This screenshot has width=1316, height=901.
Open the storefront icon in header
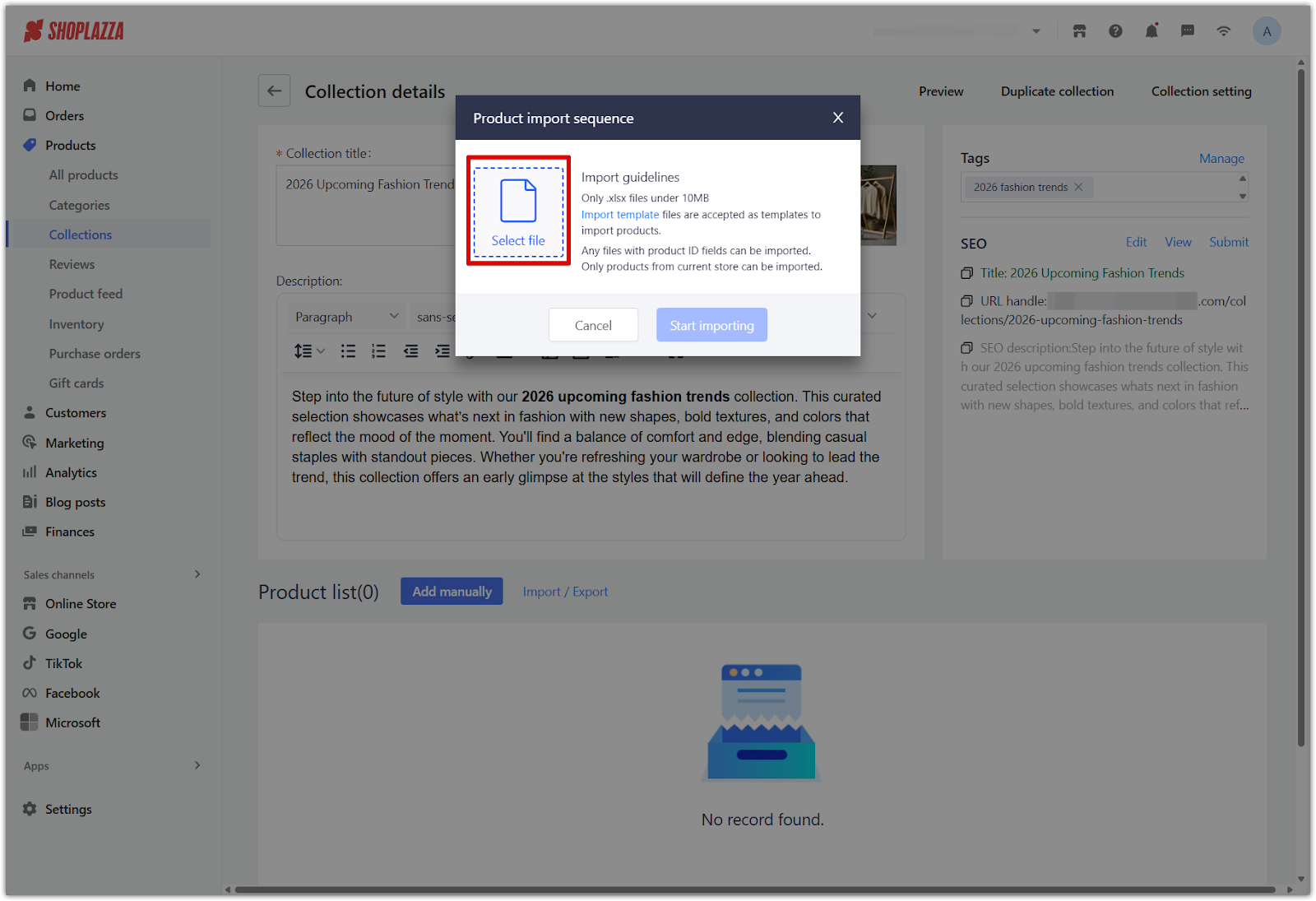pyautogui.click(x=1079, y=31)
